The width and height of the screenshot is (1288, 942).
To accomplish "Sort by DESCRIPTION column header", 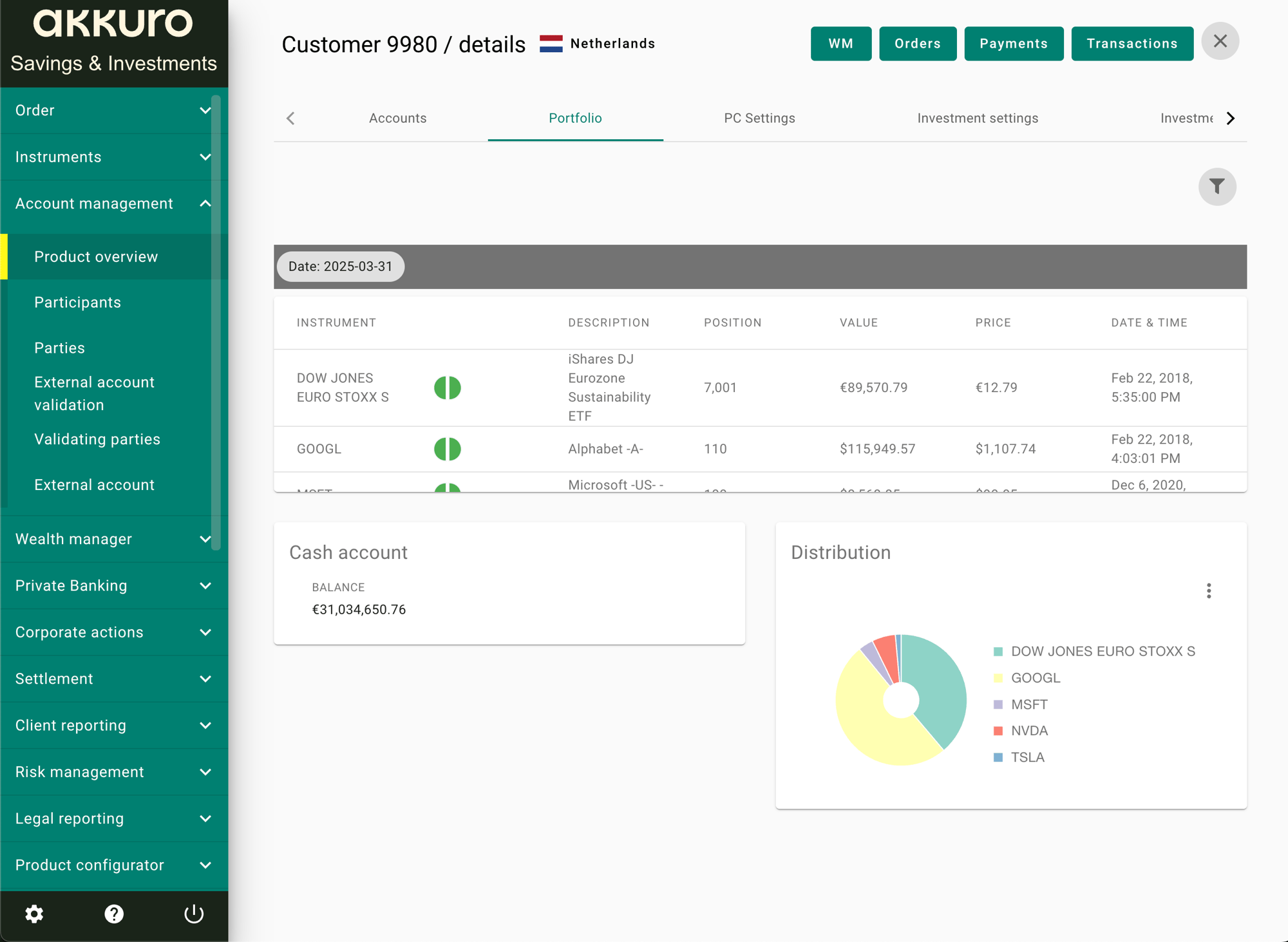I will point(609,323).
